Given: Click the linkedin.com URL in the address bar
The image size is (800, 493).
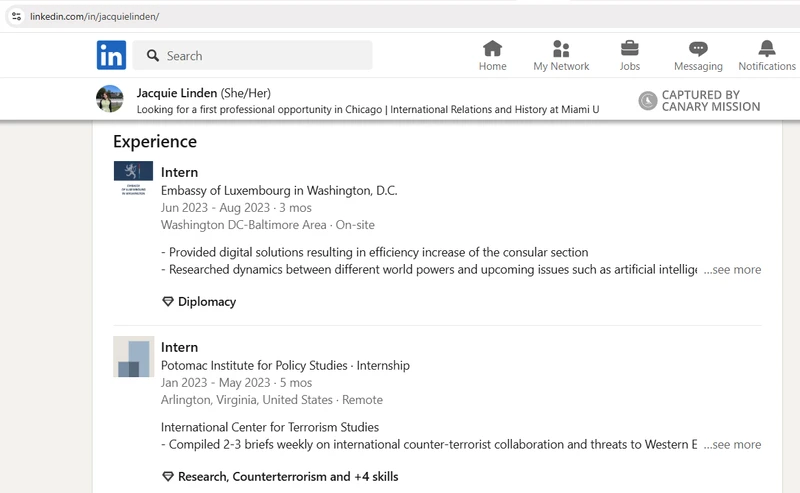Looking at the screenshot, I should click(94, 17).
